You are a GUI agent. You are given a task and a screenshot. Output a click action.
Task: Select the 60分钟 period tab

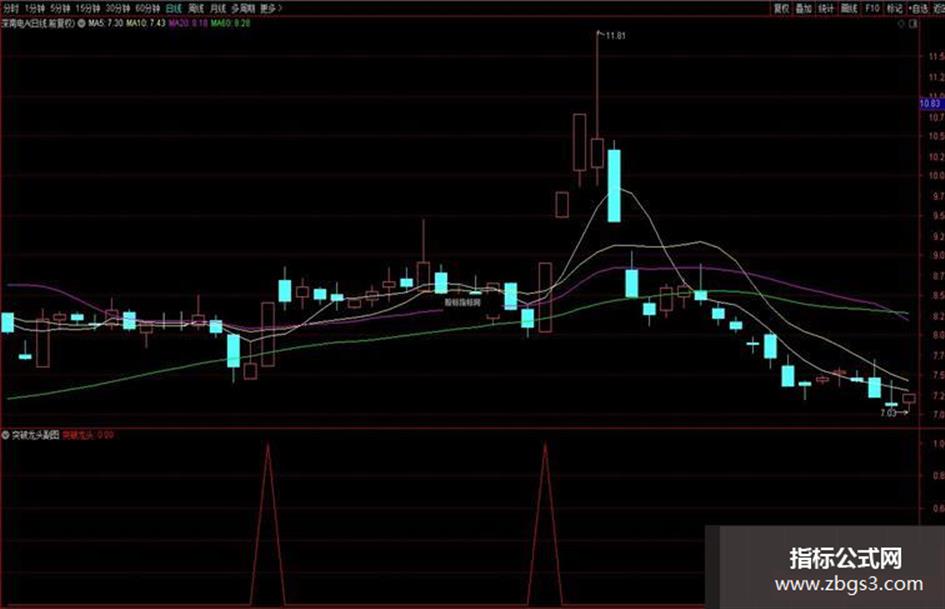148,8
